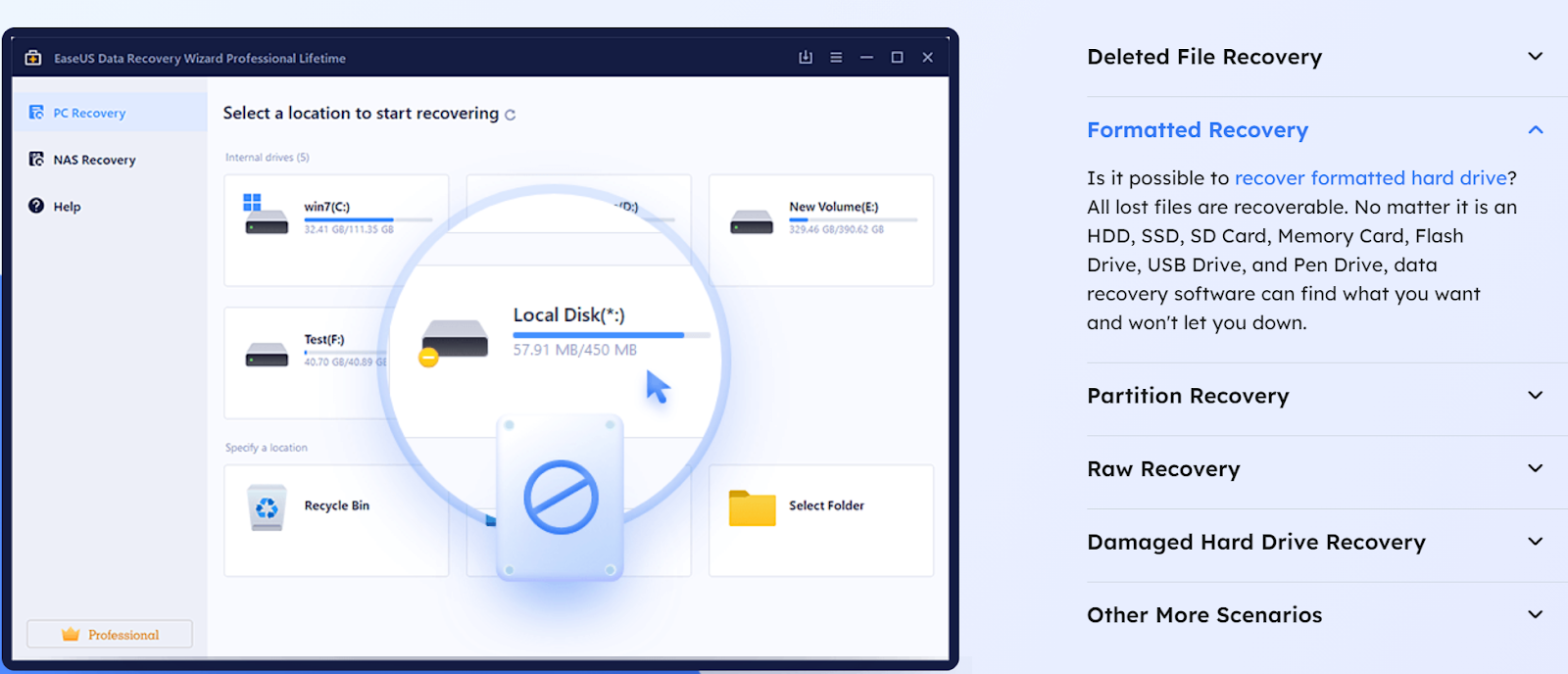Click the EaseUS toolbox app icon
Image resolution: width=1568 pixels, height=674 pixels.
click(x=33, y=58)
